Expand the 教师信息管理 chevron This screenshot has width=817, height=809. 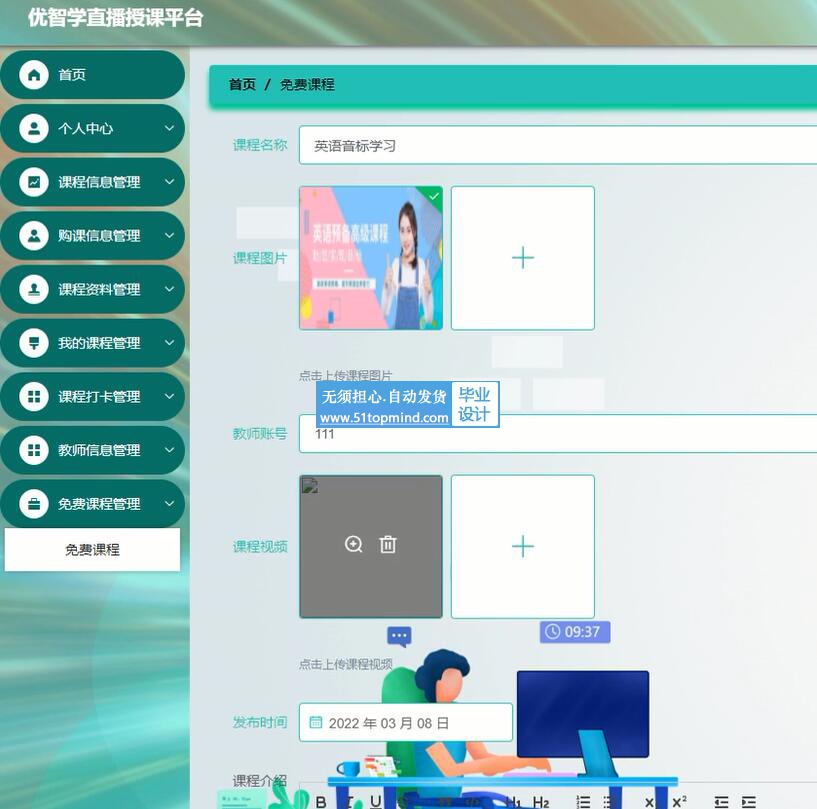pos(169,450)
